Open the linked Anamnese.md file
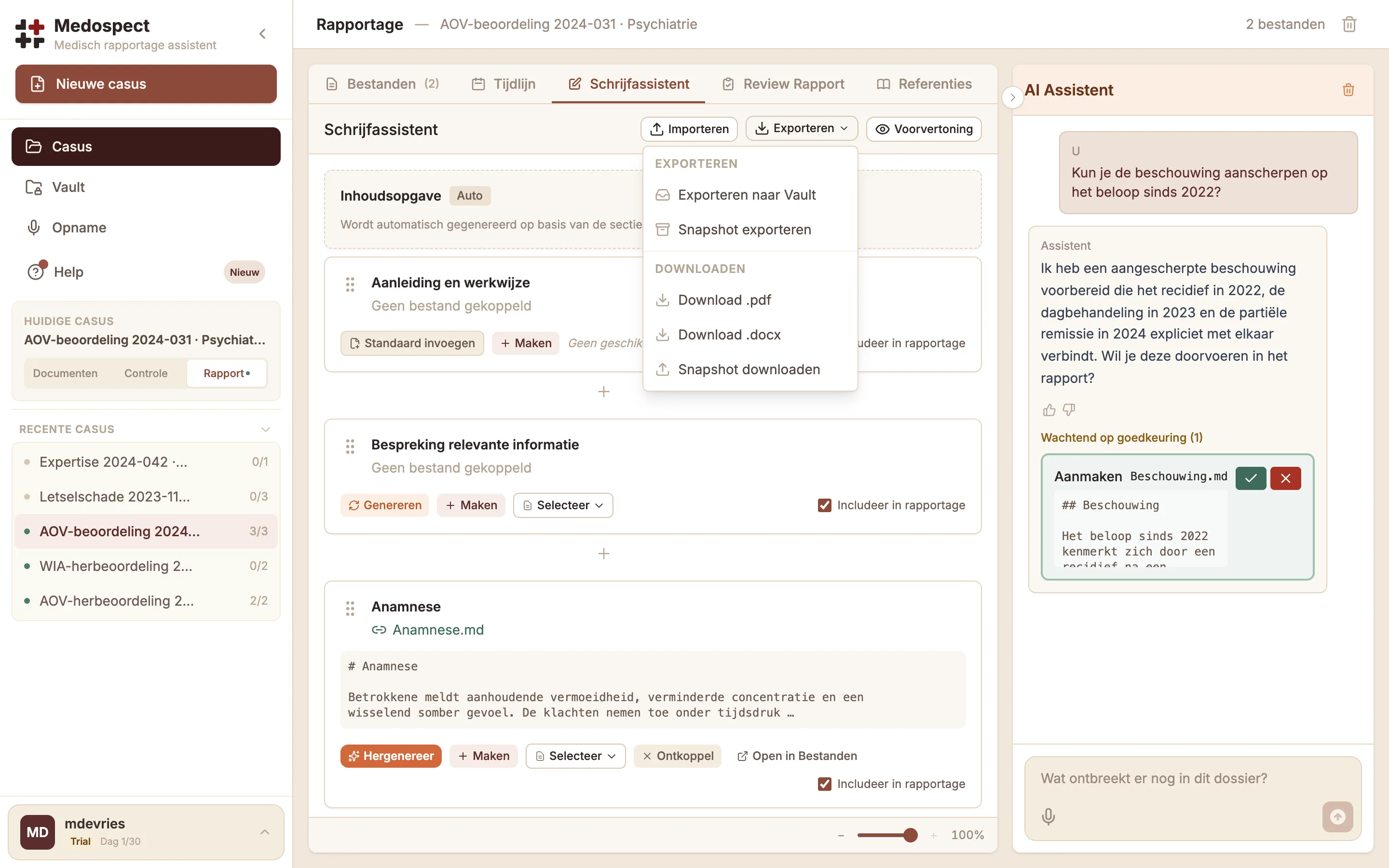The height and width of the screenshot is (868, 1389). point(438,630)
